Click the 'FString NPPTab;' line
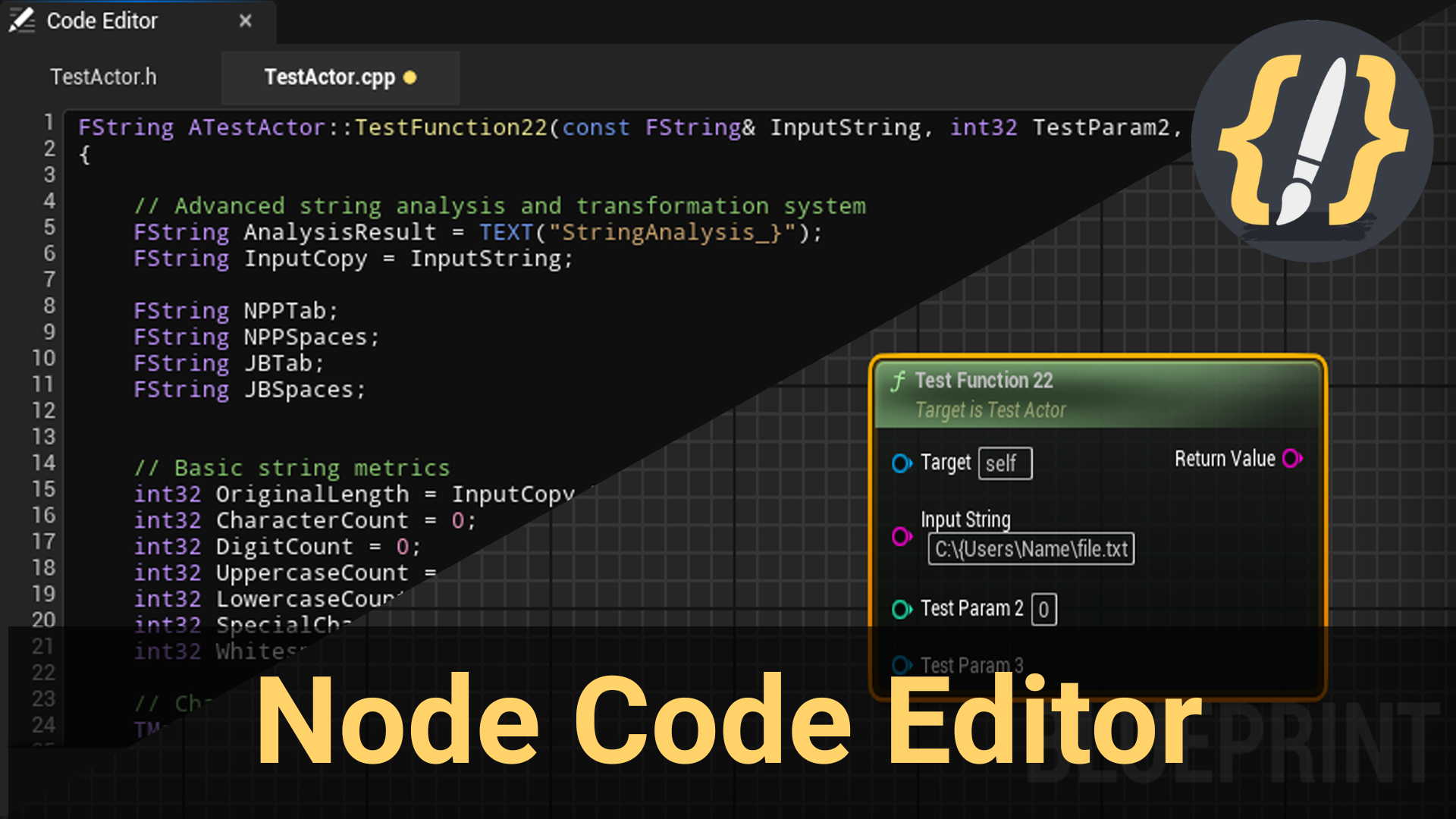 [x=236, y=311]
